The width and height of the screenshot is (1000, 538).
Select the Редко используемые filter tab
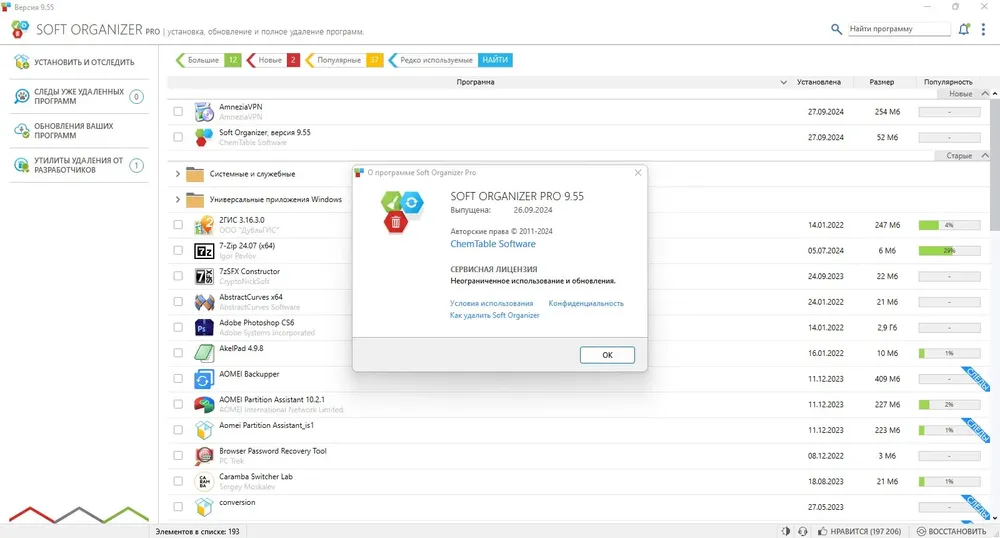coord(432,60)
